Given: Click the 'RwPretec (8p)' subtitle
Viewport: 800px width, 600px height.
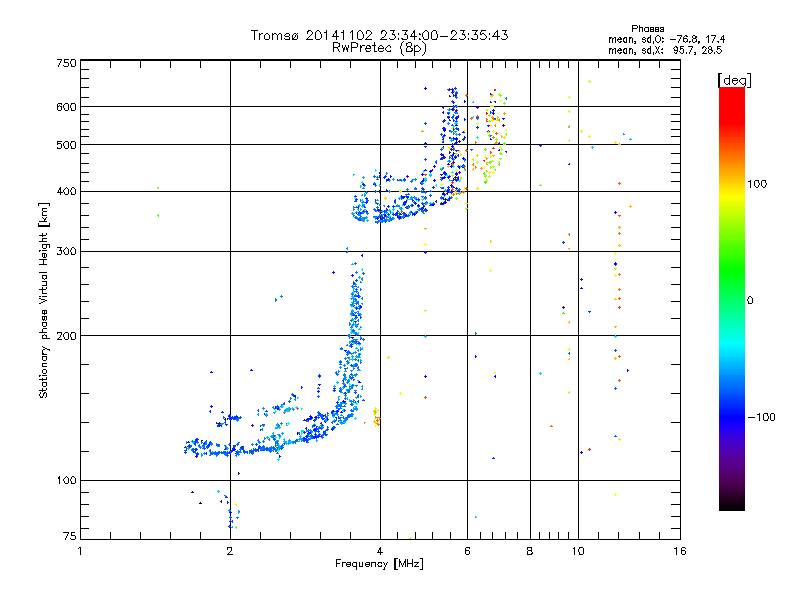Looking at the screenshot, I should pos(379,48).
